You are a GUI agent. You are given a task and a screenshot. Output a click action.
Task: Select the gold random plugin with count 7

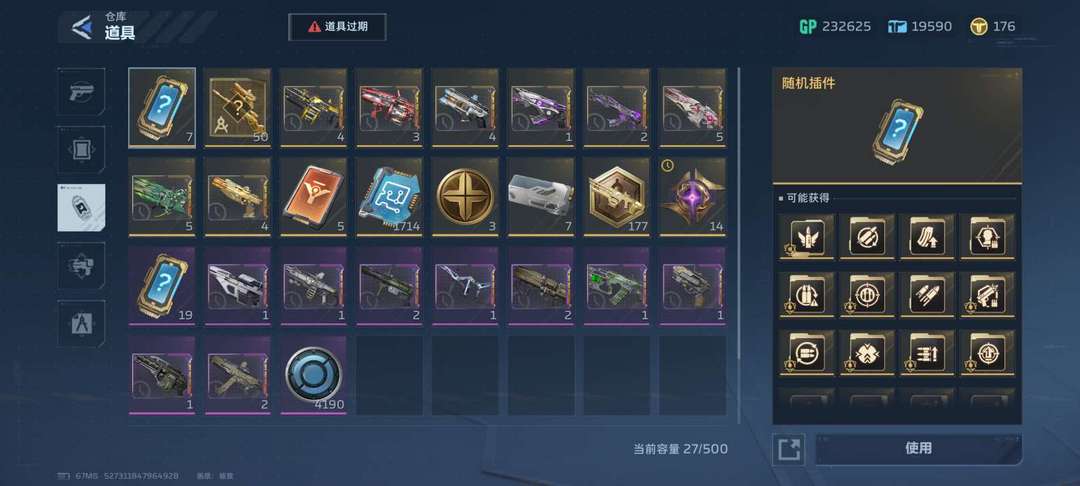point(162,107)
